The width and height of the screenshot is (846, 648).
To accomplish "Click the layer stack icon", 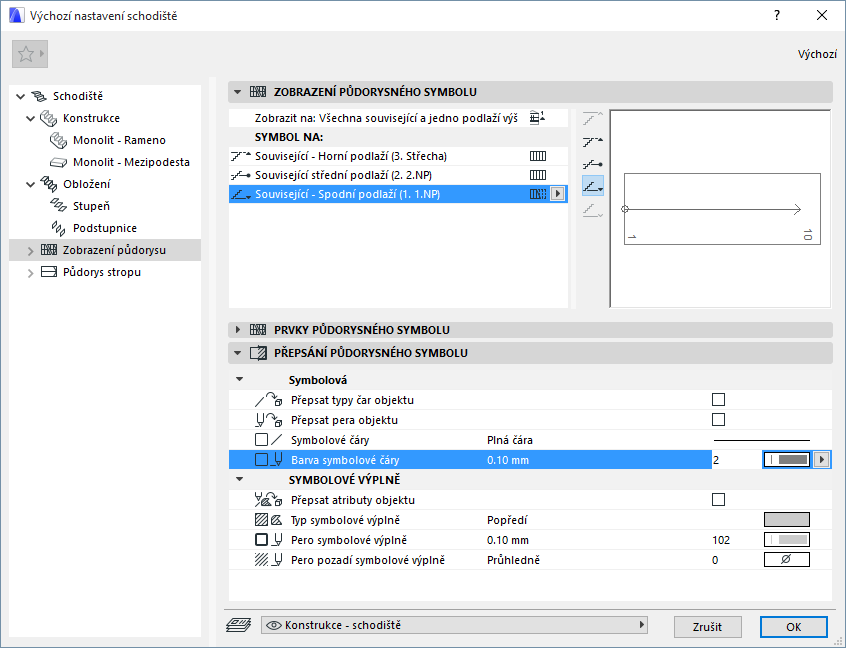I will 238,625.
